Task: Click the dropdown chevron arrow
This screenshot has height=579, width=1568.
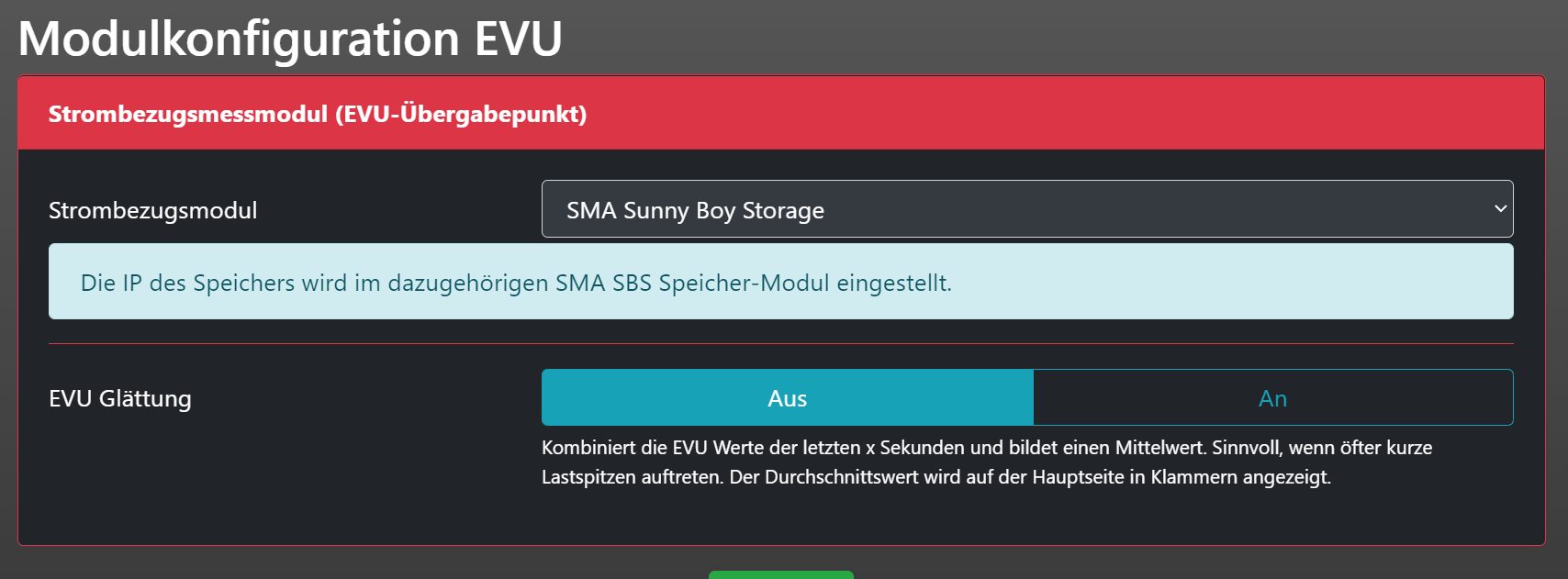Action: [1500, 209]
